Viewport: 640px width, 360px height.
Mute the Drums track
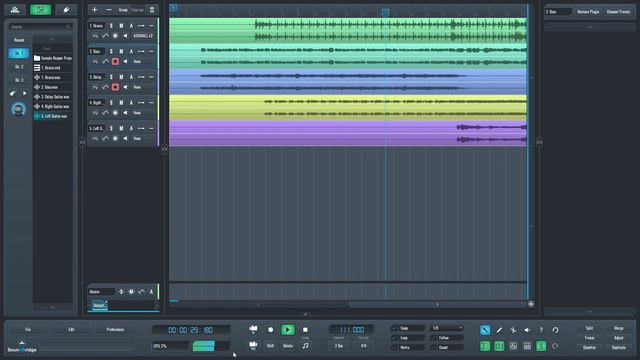click(121, 26)
